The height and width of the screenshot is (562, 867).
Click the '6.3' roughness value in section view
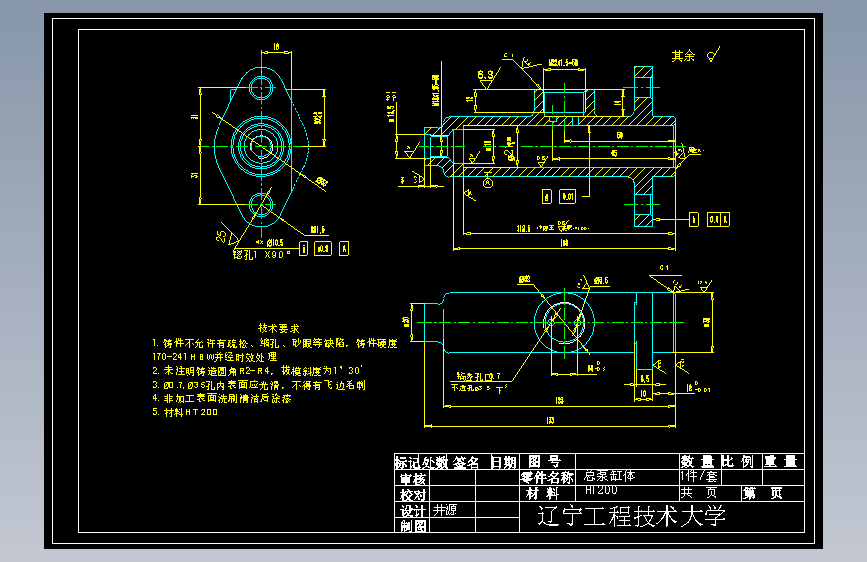[x=485, y=75]
